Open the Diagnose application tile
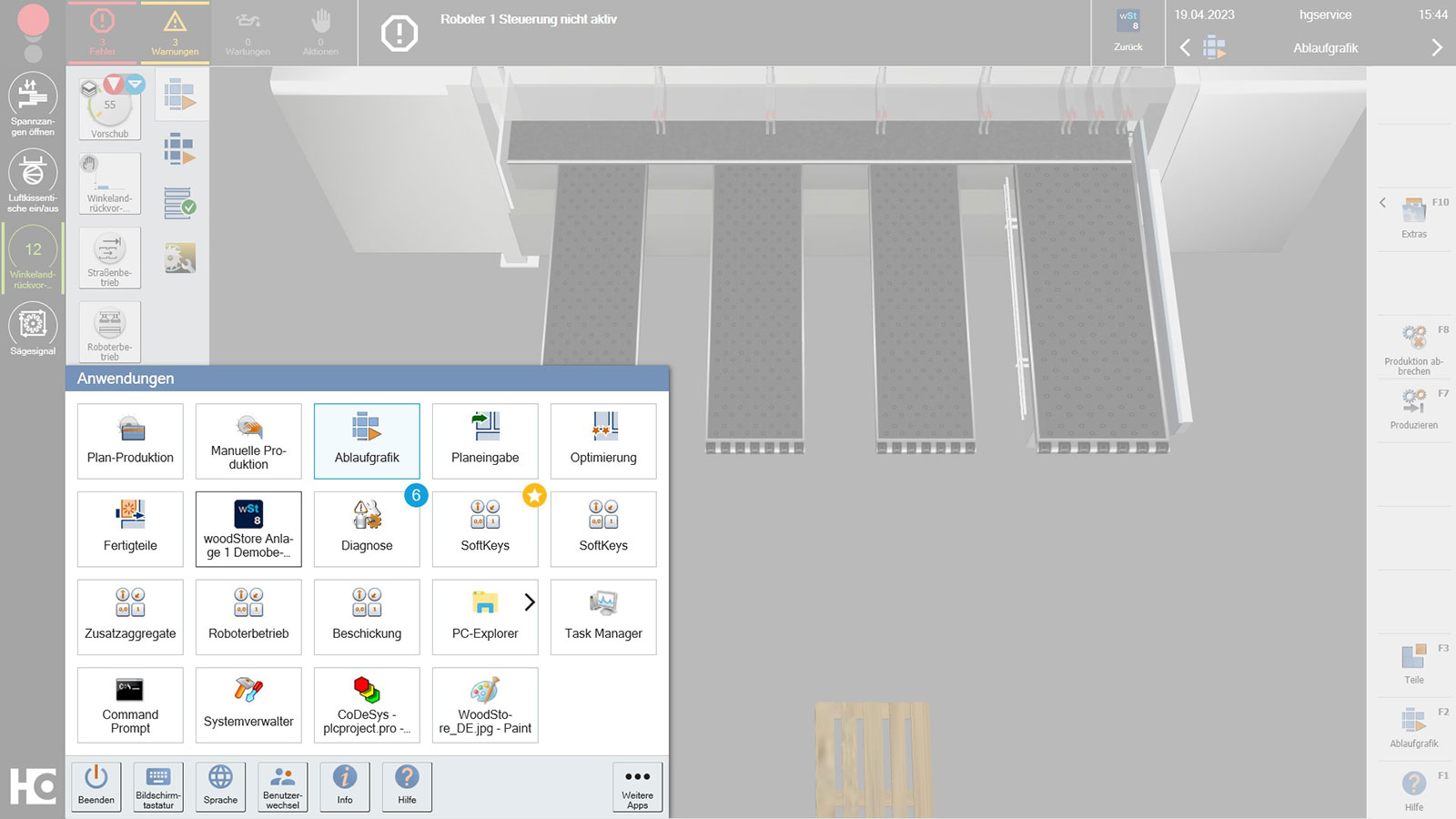The width and height of the screenshot is (1456, 819). click(367, 529)
